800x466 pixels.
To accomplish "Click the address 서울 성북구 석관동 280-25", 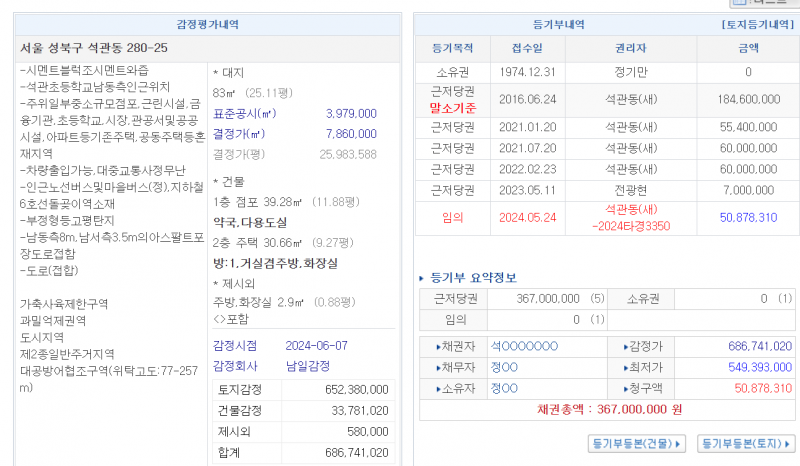I will click(94, 48).
